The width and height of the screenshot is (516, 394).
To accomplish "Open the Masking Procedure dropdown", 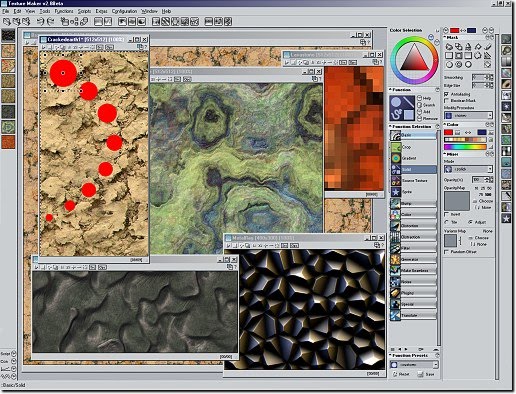I will click(468, 116).
